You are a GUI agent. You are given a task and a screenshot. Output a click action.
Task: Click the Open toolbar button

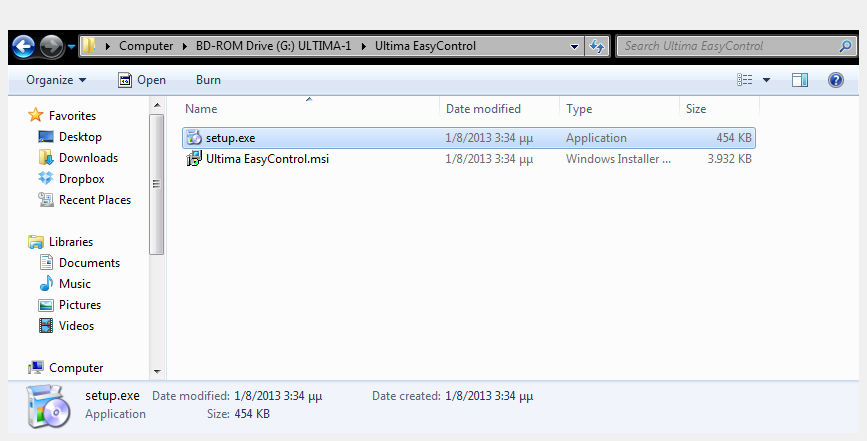coord(142,80)
